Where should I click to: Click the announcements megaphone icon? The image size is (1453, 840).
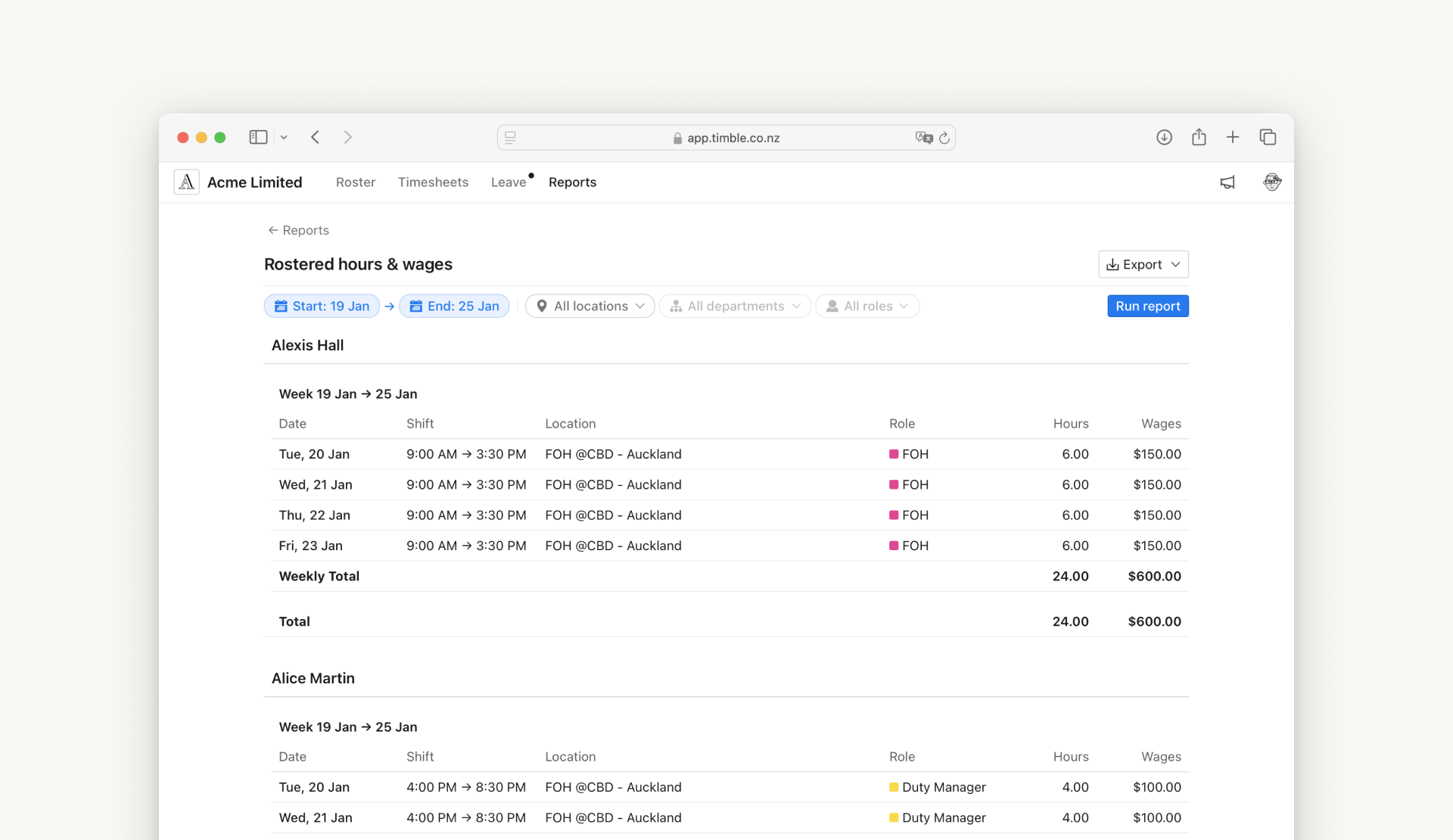pos(1227,182)
